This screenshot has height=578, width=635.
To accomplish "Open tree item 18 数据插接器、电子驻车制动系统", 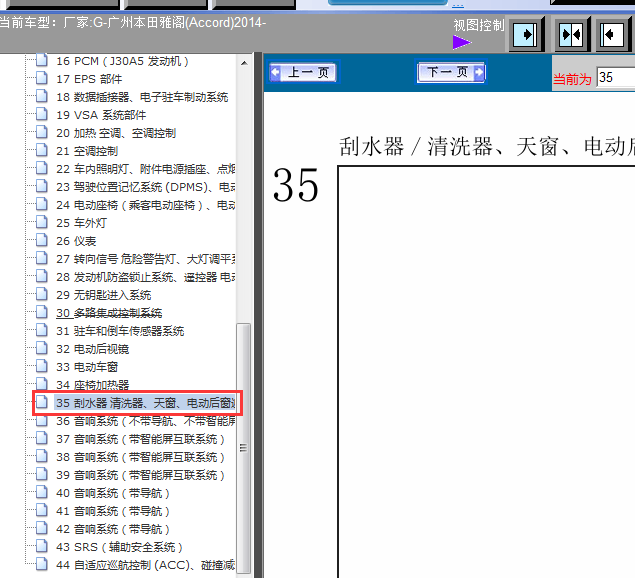I will point(142,97).
